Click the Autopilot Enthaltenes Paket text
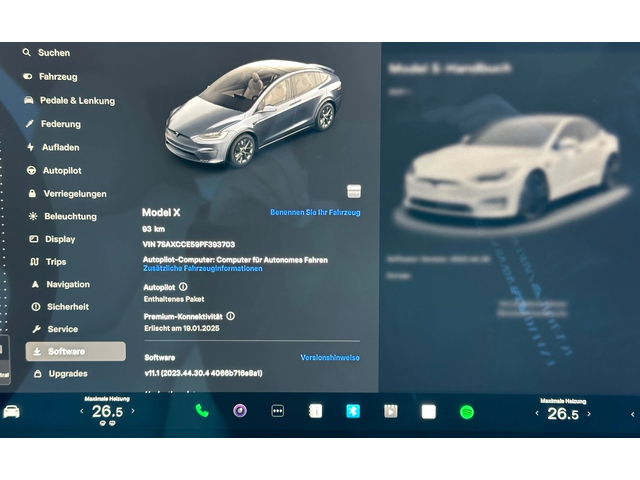The image size is (640, 480). click(x=174, y=299)
